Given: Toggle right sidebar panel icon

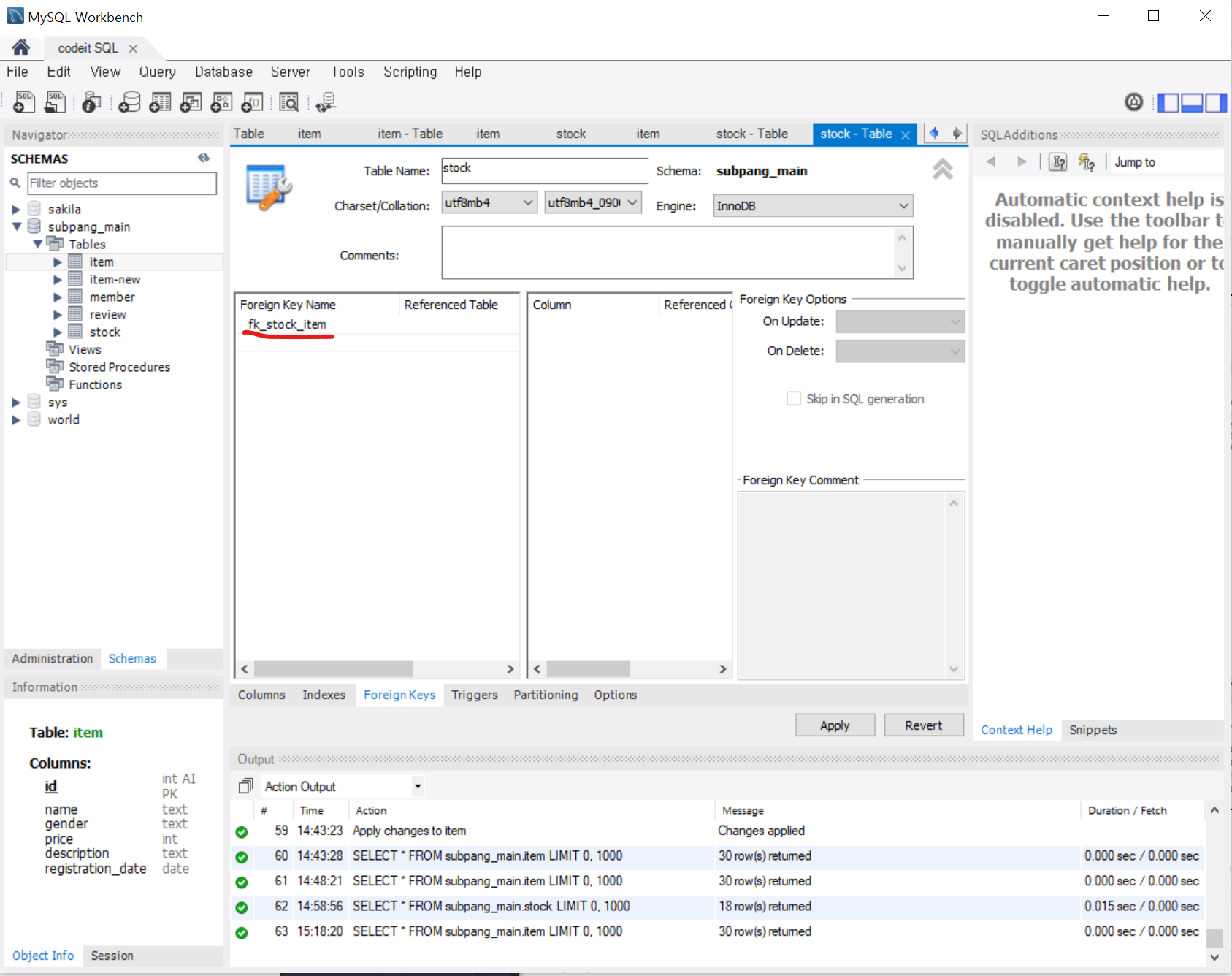Looking at the screenshot, I should 1216,103.
